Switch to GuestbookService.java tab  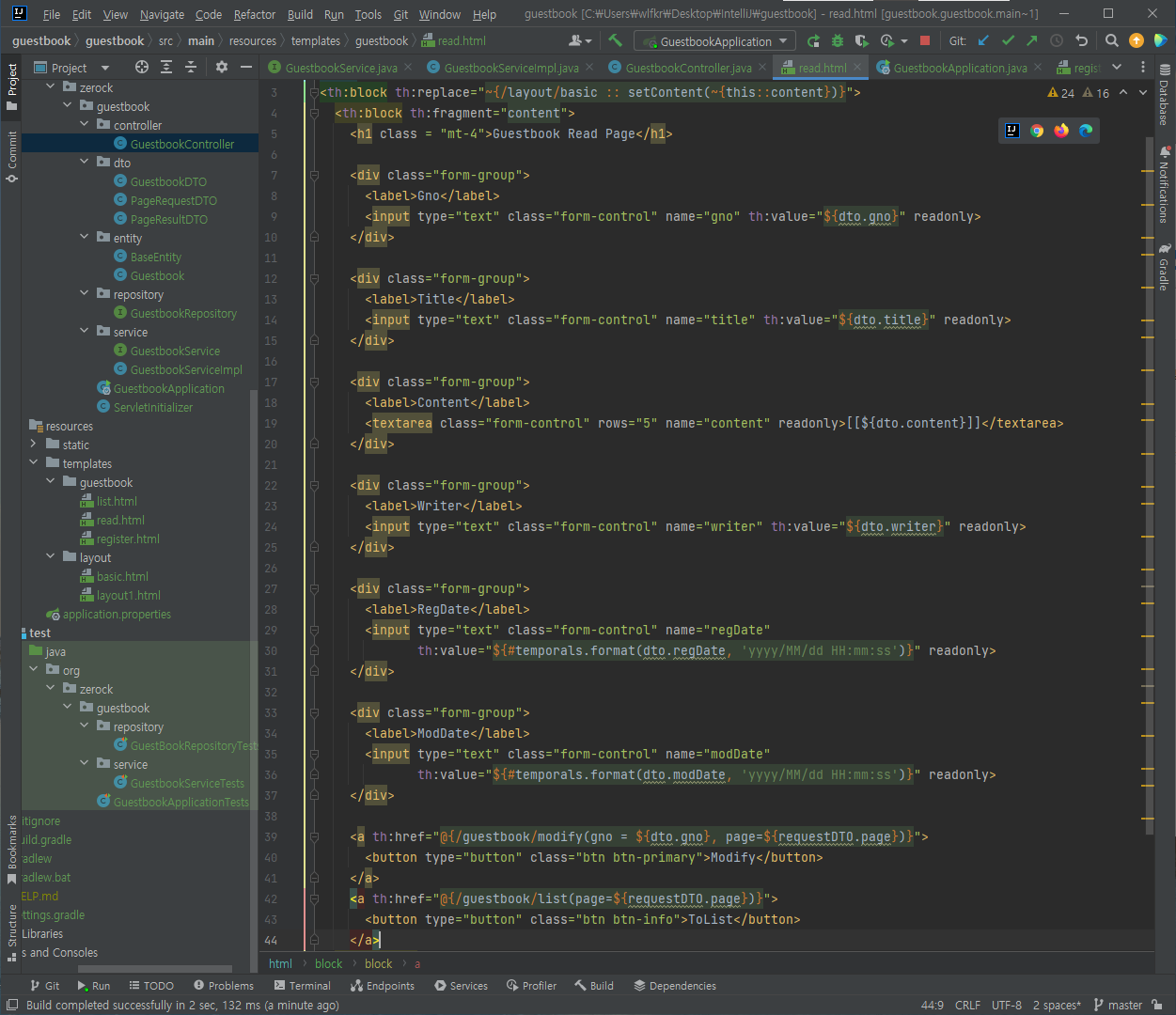341,68
